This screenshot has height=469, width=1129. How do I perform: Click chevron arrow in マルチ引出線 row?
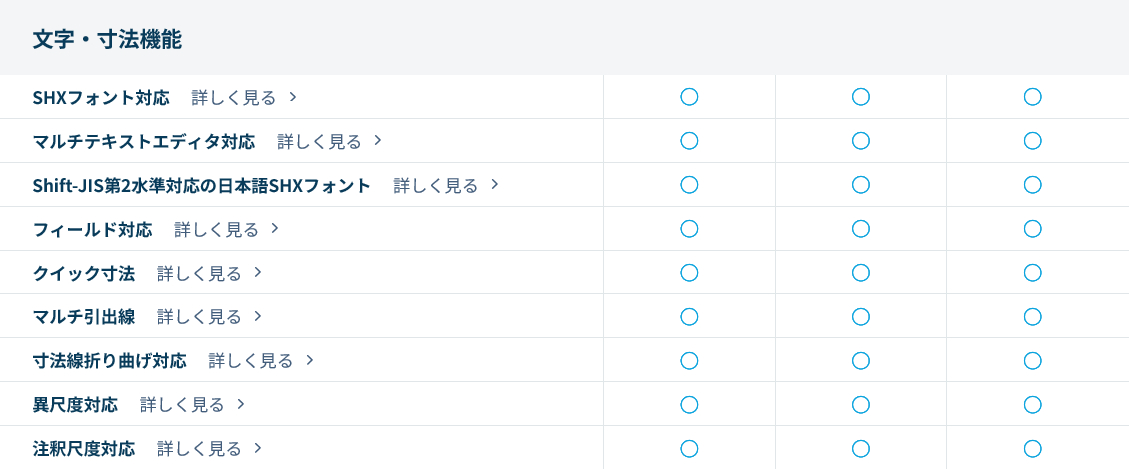[x=258, y=316]
